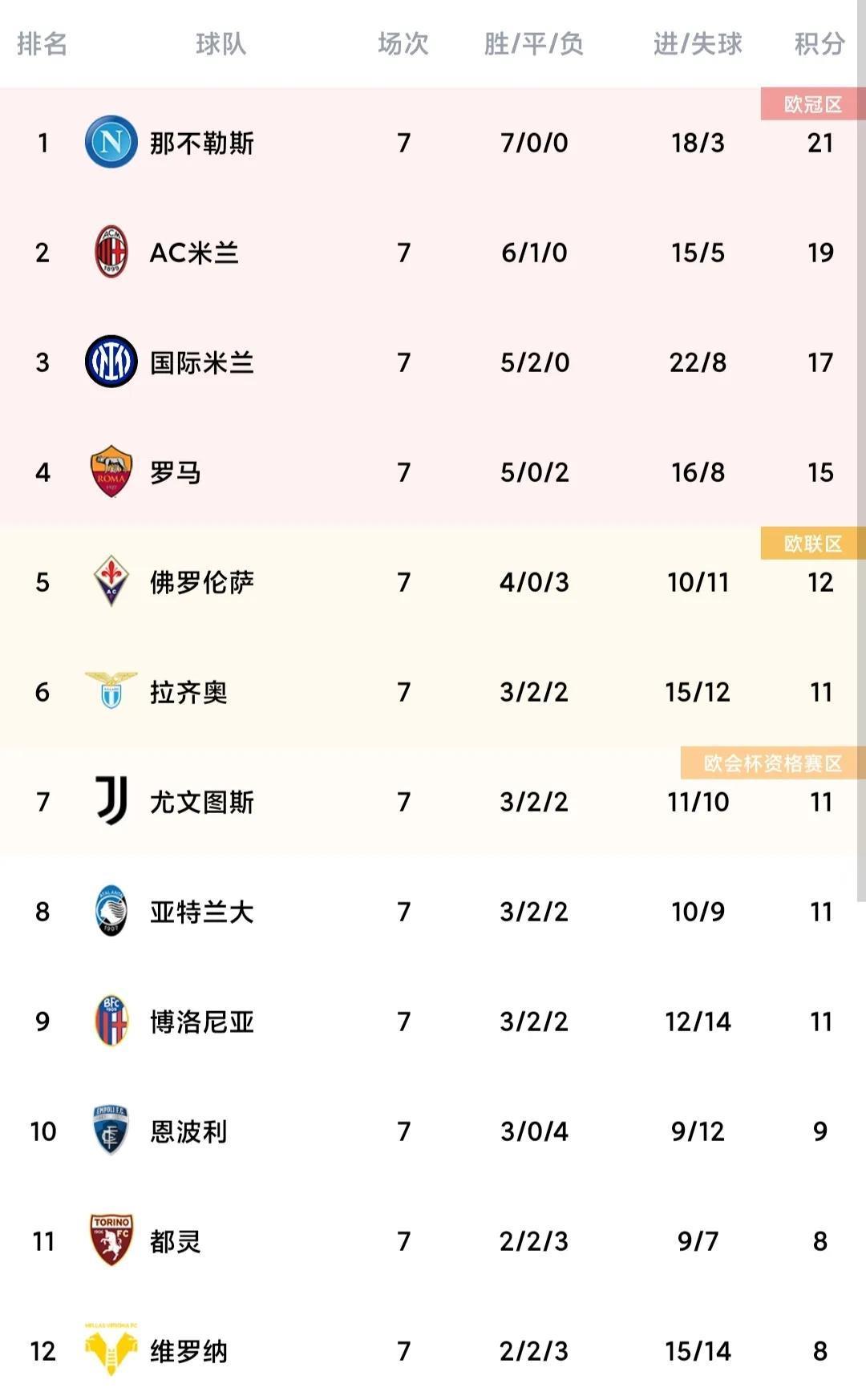Image resolution: width=866 pixels, height=1400 pixels.
Task: Click the Napoli club crest icon
Action: [x=111, y=142]
